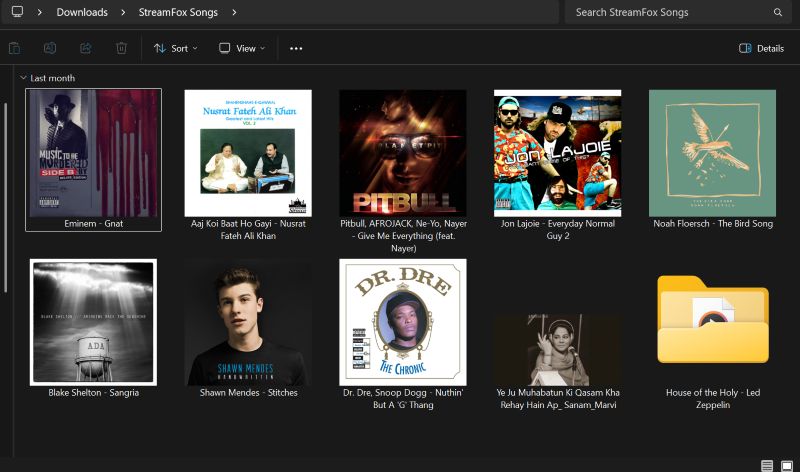
Task: Open the See more ellipsis menu
Action: point(296,48)
